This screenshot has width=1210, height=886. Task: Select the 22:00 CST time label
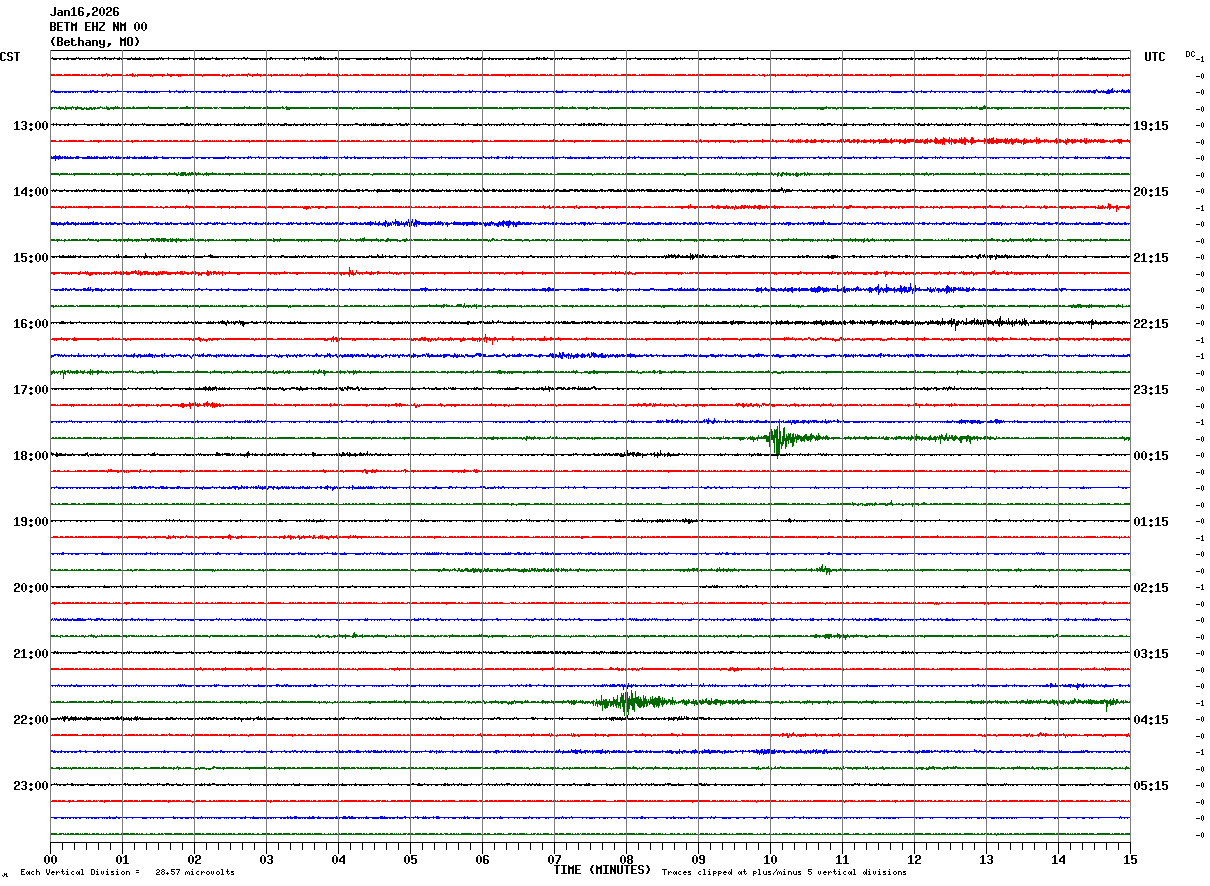(30, 720)
